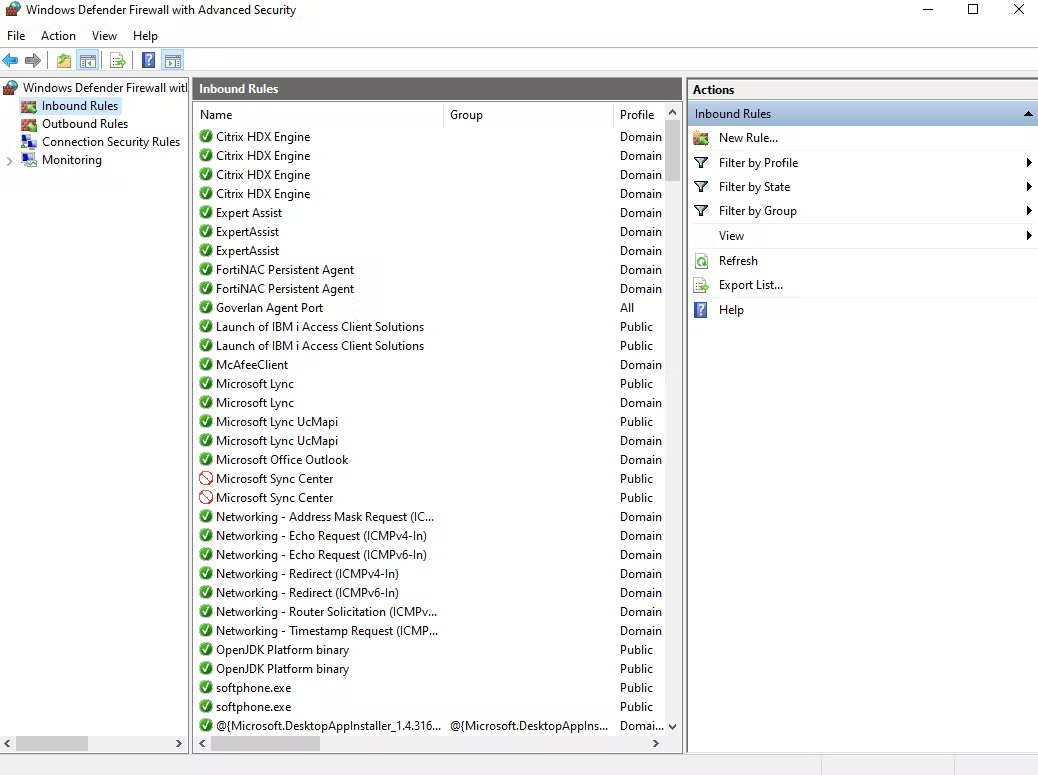Expand the View submenu arrow in Actions
This screenshot has height=775, width=1038.
[1029, 236]
